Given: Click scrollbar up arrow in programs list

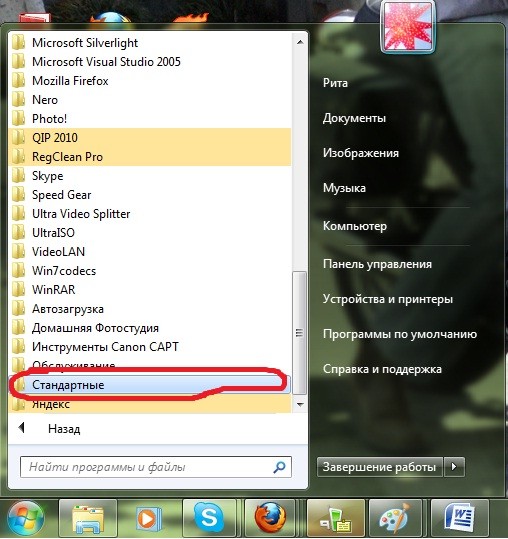Looking at the screenshot, I should (x=300, y=42).
